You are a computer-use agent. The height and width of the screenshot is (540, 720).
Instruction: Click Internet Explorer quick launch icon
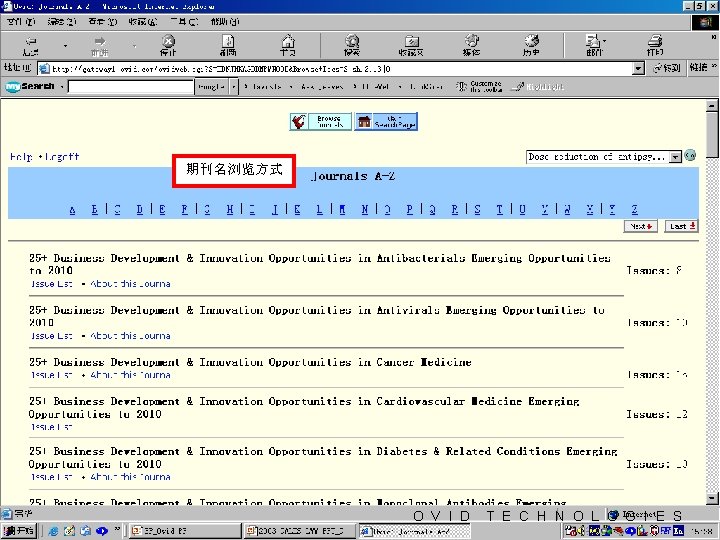(53, 531)
